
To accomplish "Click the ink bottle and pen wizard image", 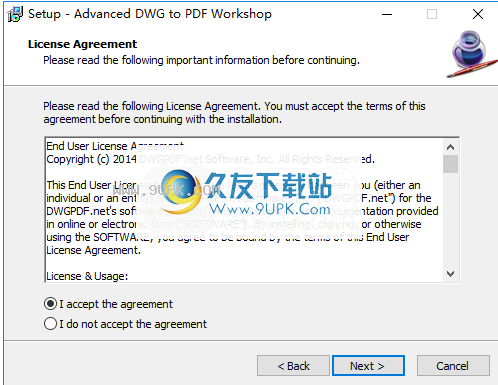I will [x=471, y=54].
